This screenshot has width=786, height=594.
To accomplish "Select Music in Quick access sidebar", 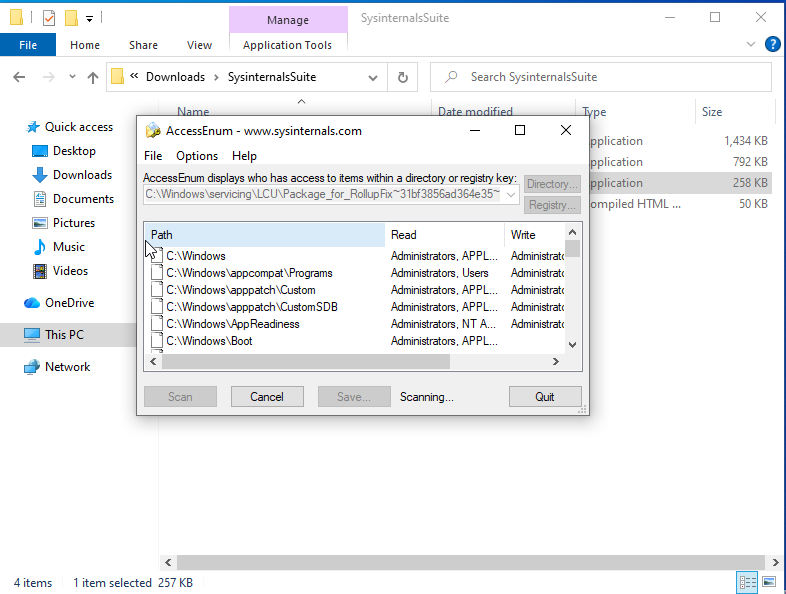I will [68, 247].
